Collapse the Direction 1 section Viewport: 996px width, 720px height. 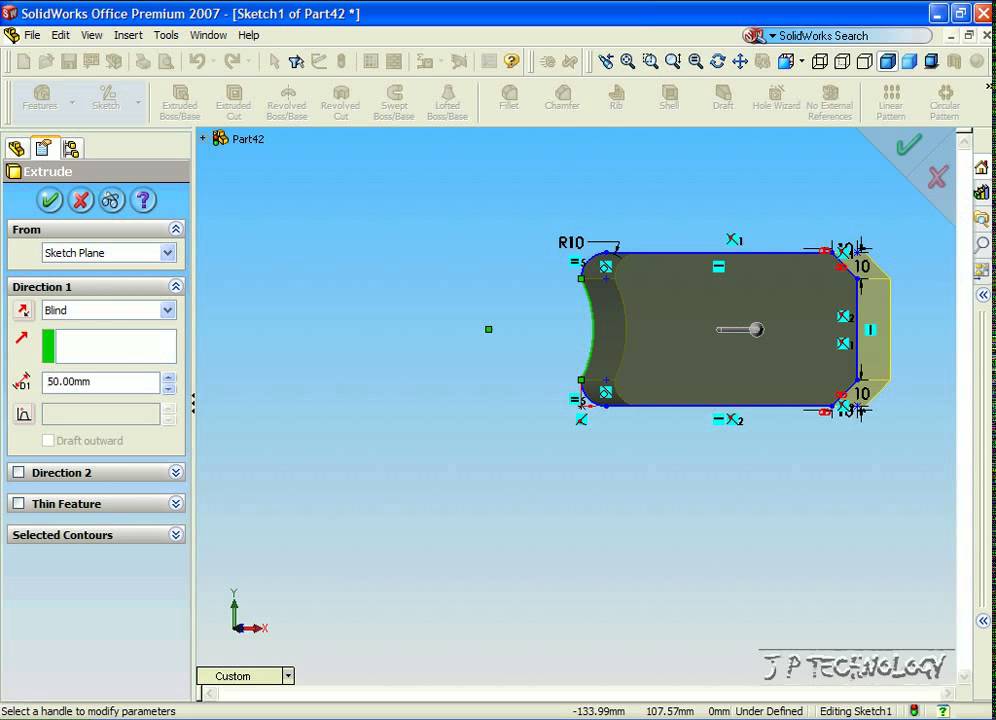pos(176,287)
